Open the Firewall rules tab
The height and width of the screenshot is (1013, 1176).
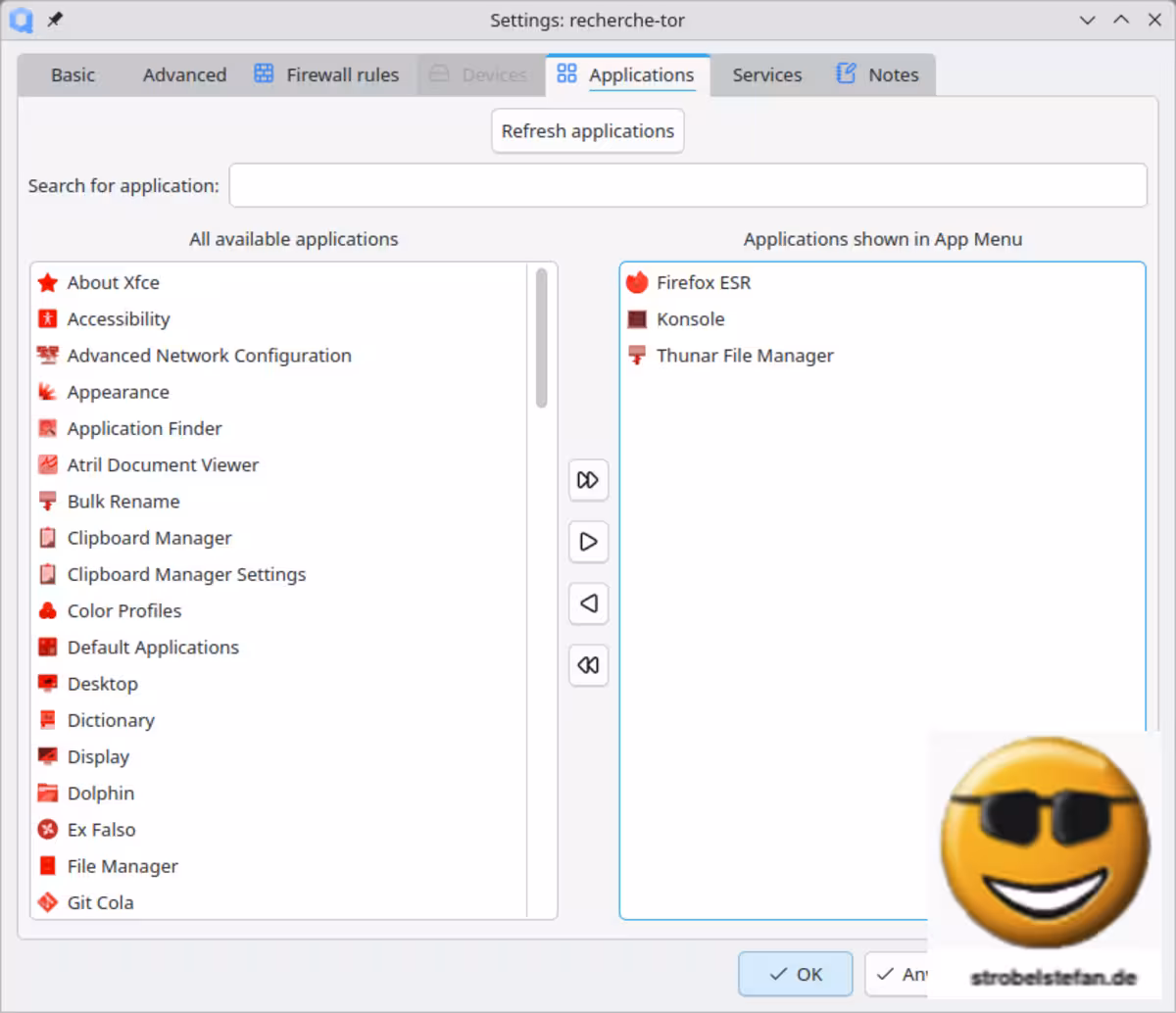click(x=327, y=74)
